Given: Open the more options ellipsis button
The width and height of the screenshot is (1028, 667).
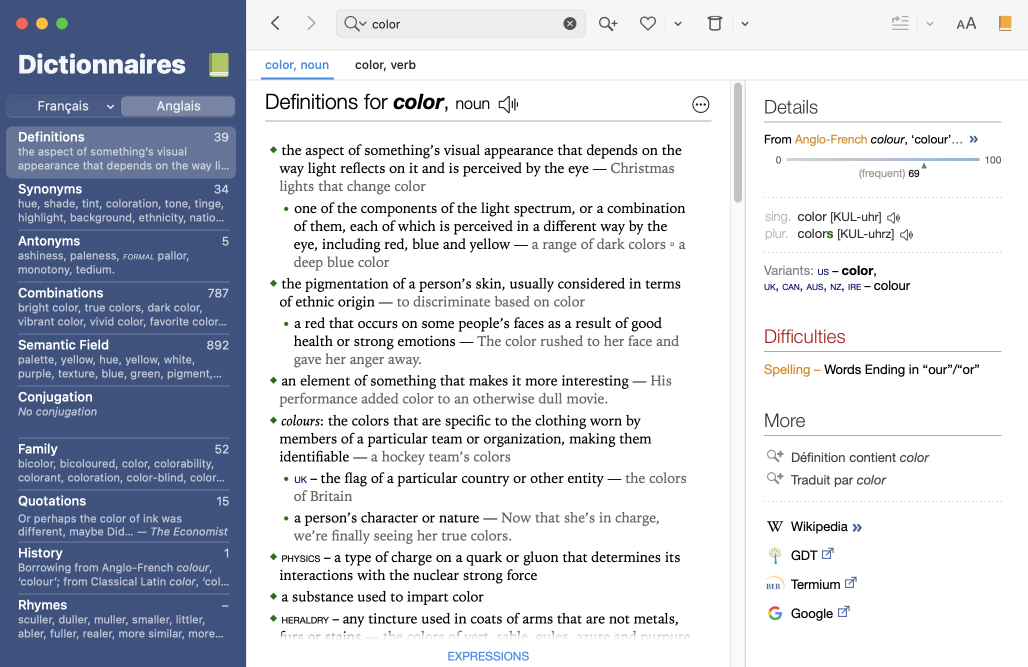Looking at the screenshot, I should 700,104.
